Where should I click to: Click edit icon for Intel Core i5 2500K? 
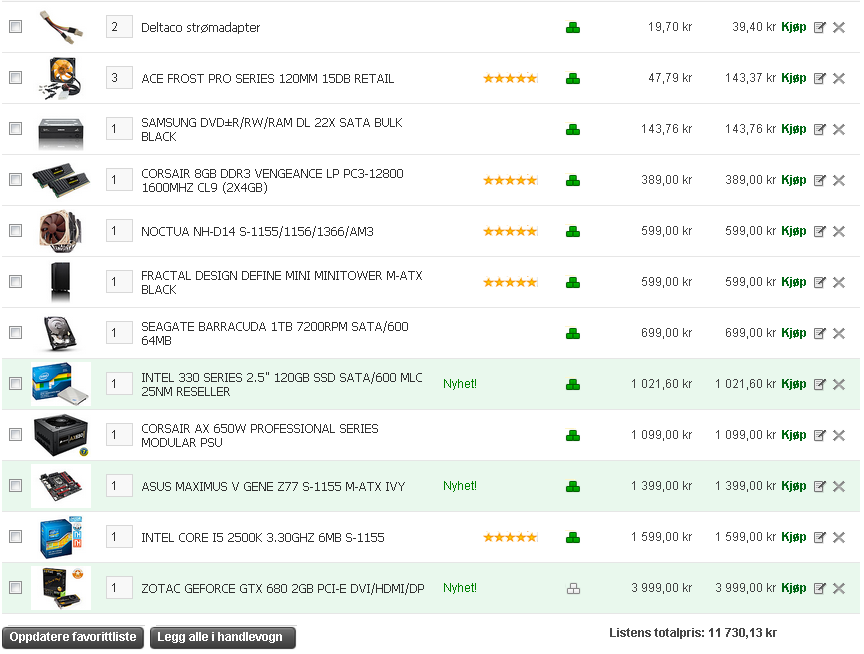(819, 537)
